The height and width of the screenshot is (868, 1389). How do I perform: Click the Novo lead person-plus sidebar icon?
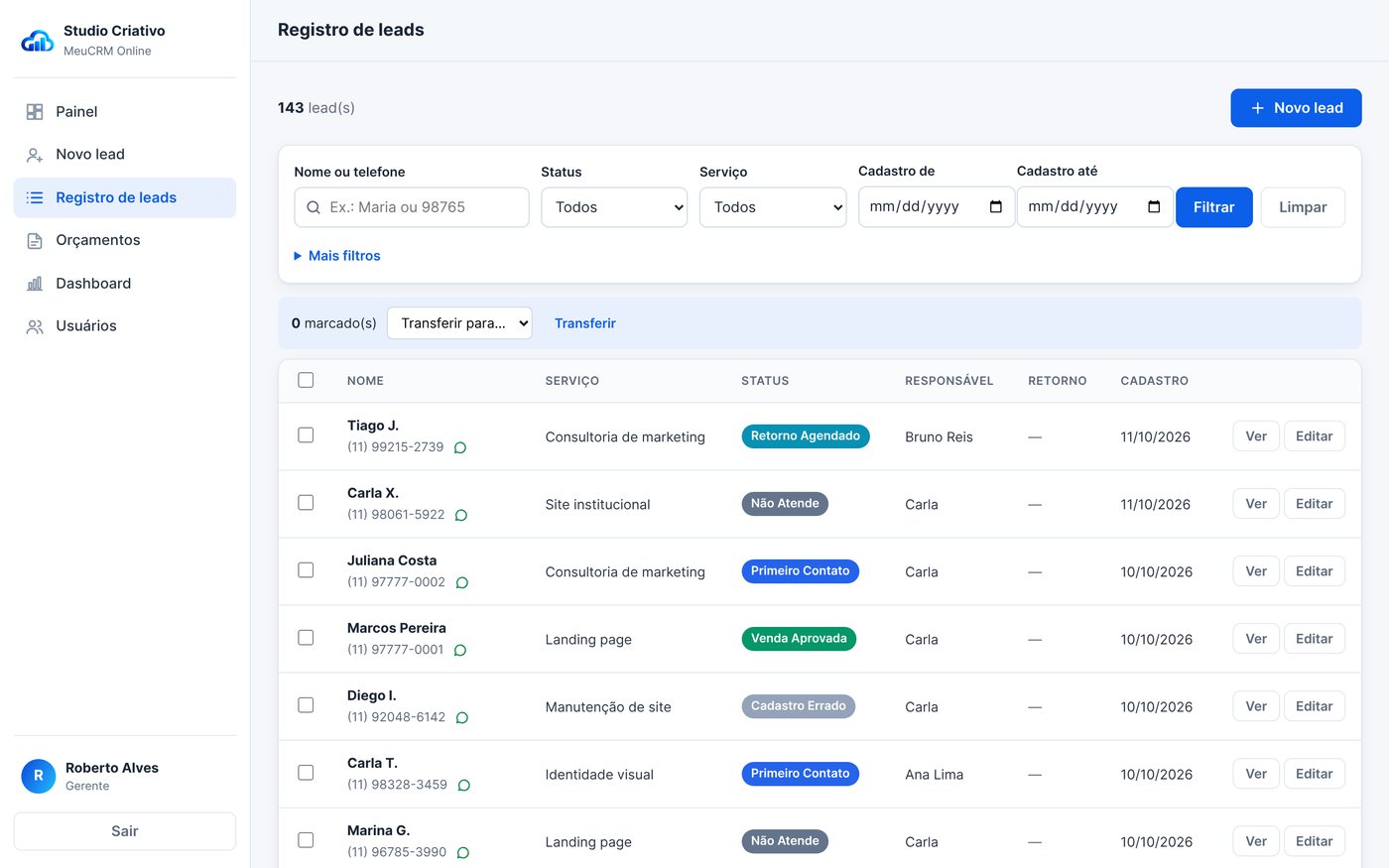pos(35,155)
